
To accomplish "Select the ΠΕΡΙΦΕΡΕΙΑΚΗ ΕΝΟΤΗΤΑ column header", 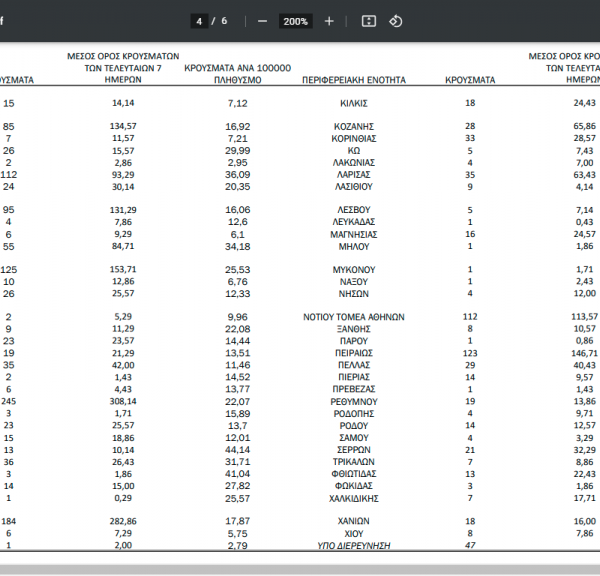I will pyautogui.click(x=354, y=80).
